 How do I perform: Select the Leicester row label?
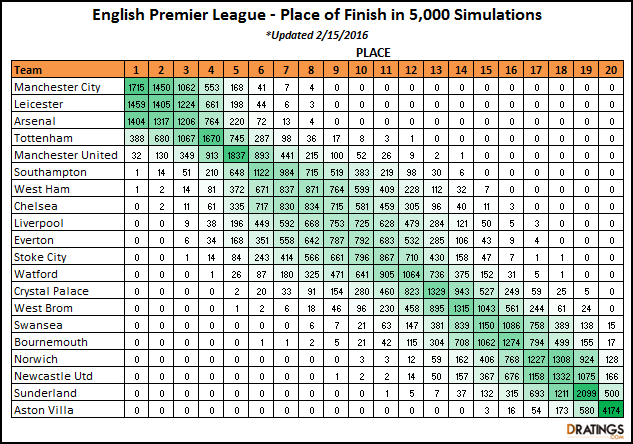coord(40,103)
